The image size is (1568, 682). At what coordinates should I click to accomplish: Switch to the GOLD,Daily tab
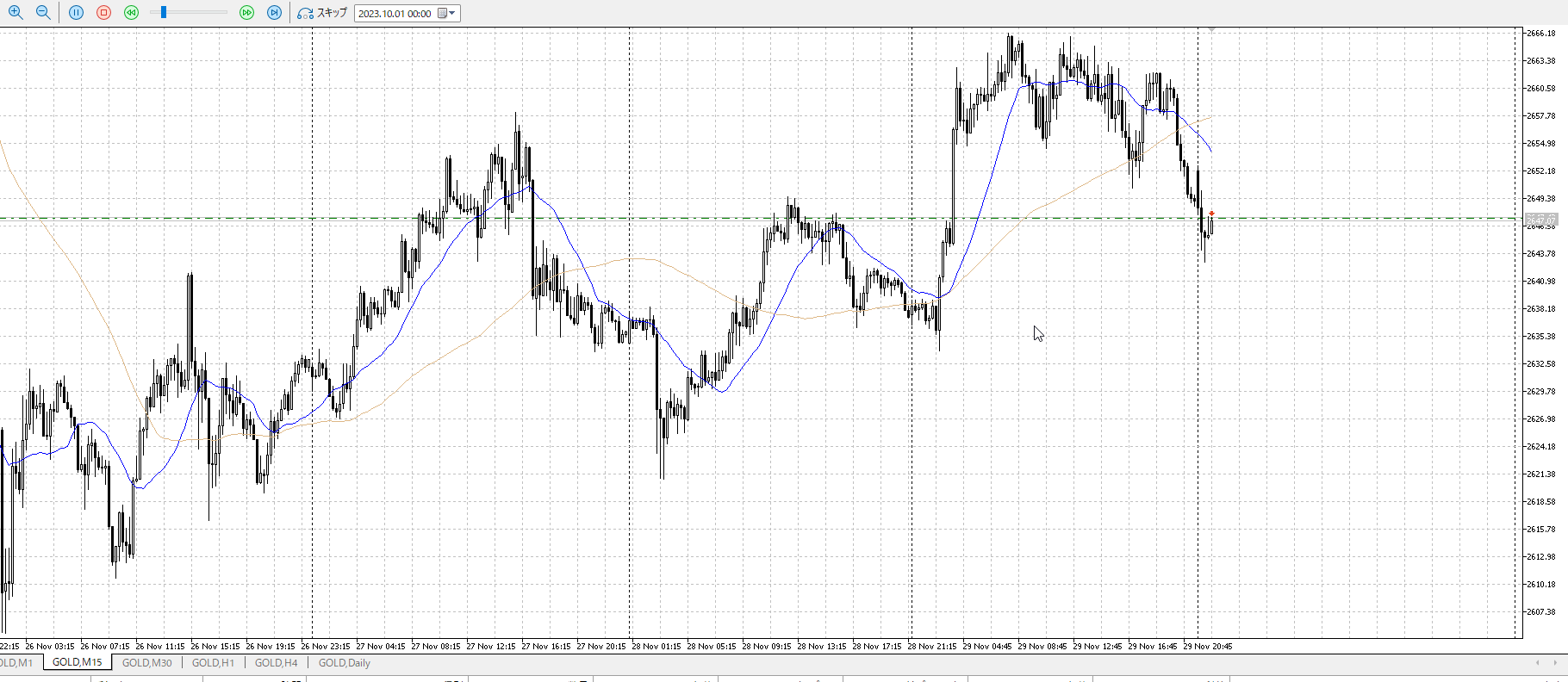click(x=344, y=663)
